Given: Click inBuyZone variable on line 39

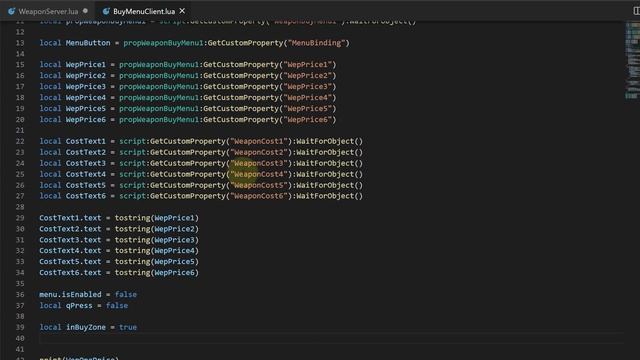Looking at the screenshot, I should point(86,327).
